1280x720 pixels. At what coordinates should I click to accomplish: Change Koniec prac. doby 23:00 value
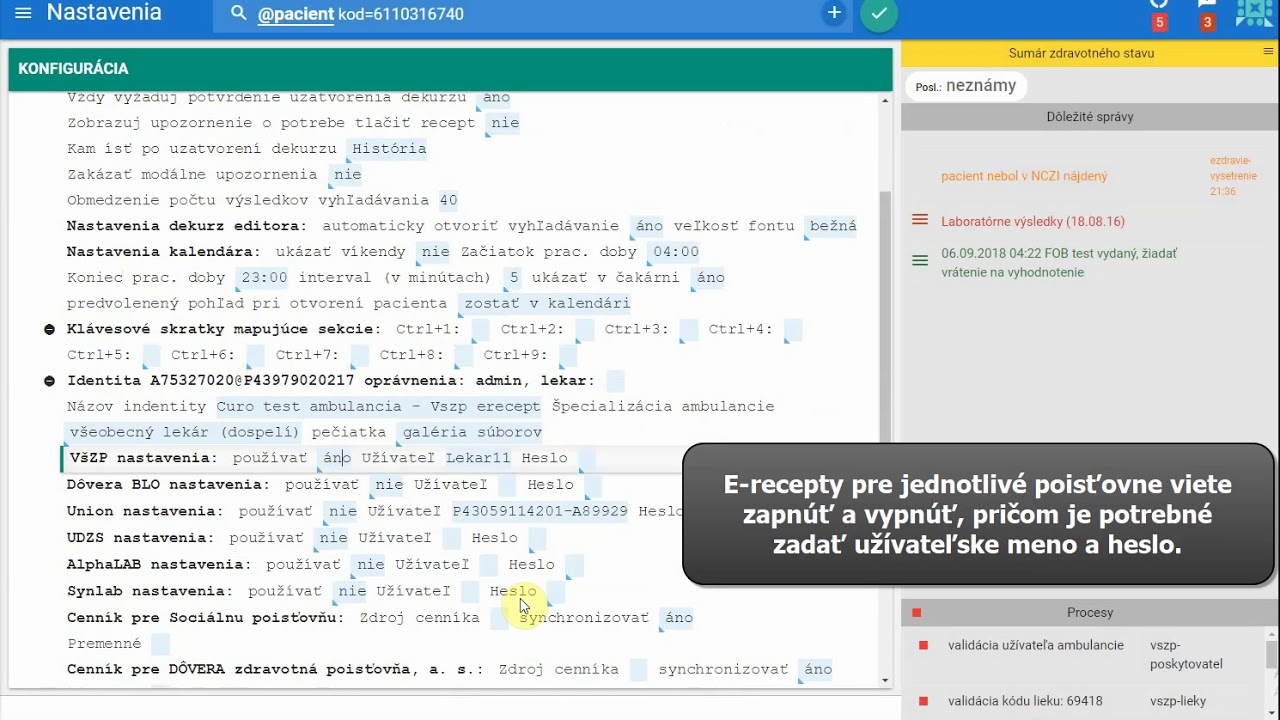[x=264, y=277]
